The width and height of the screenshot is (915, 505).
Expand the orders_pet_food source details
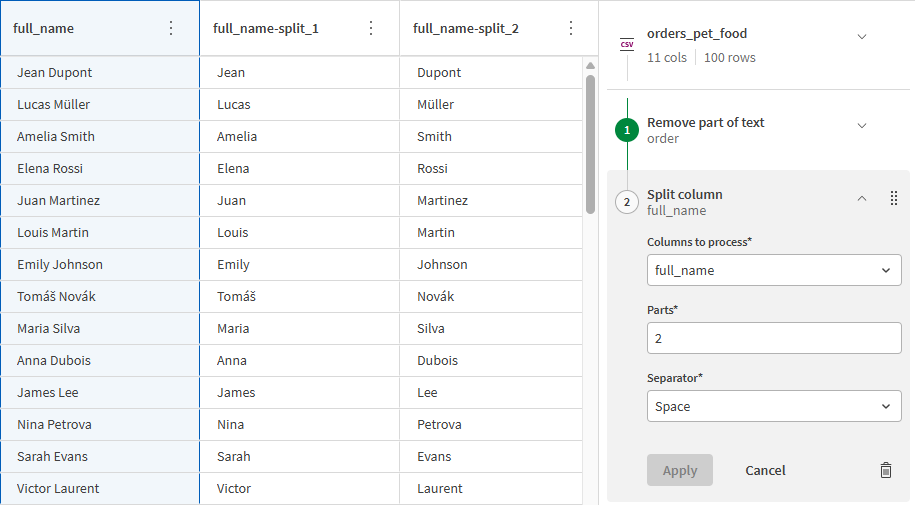tap(862, 37)
